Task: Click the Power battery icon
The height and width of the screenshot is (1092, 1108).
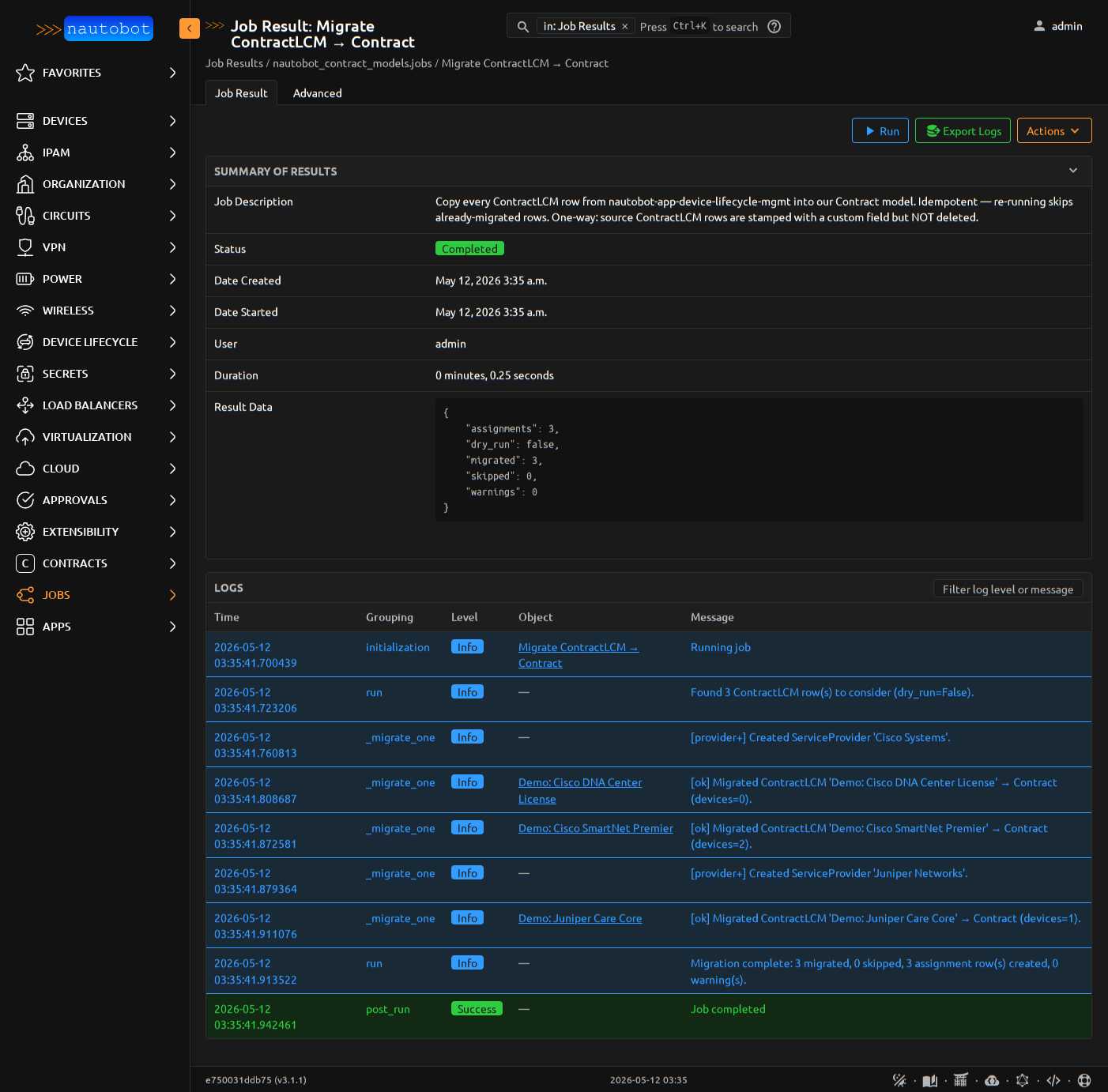Action: (25, 279)
